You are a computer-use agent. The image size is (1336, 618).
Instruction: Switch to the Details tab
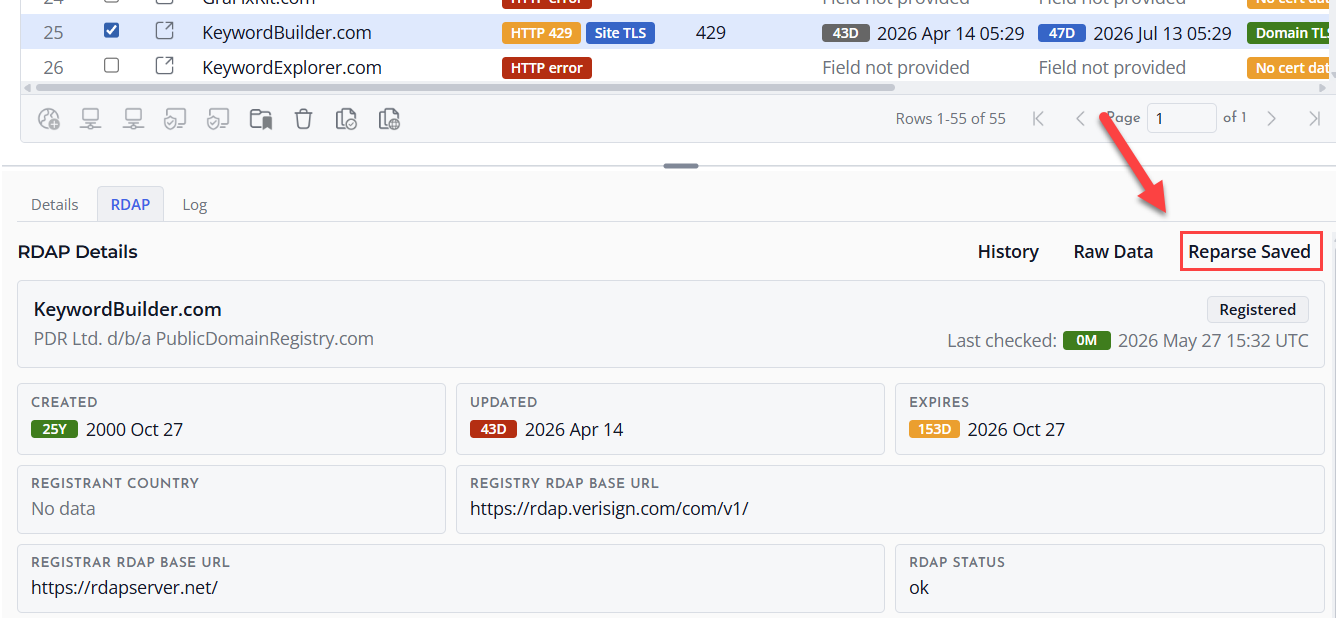click(54, 204)
